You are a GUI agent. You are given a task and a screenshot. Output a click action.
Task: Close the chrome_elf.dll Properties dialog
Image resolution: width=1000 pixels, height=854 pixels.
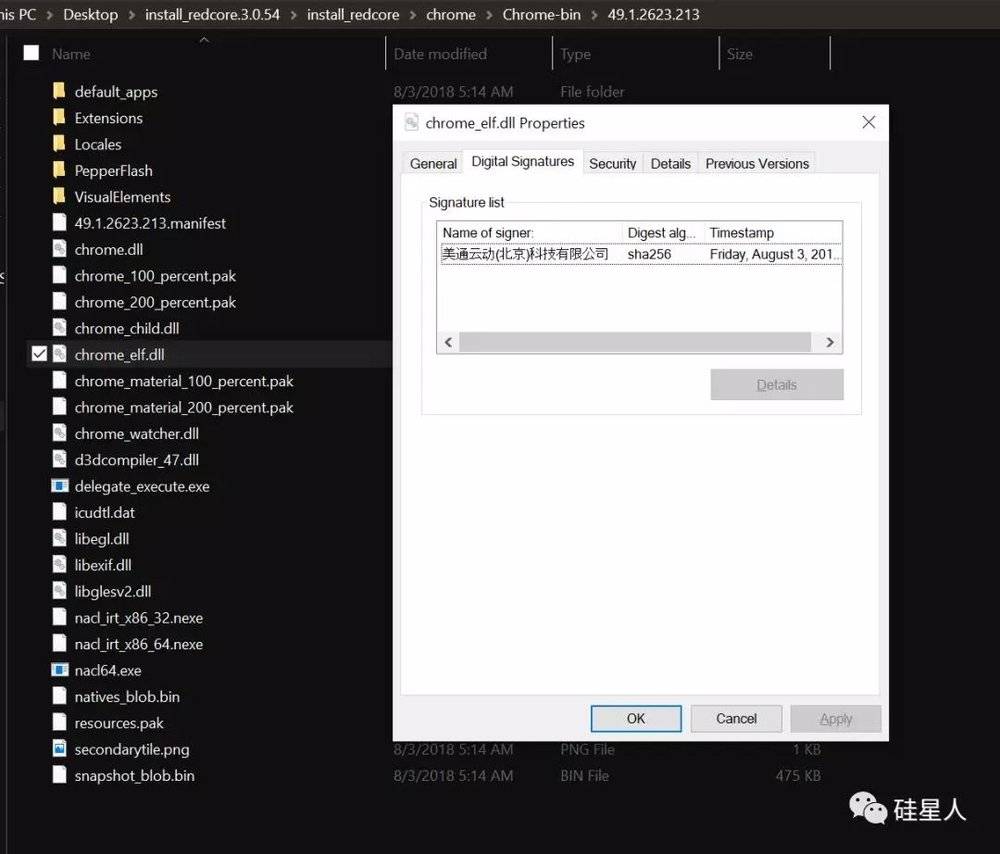(869, 122)
